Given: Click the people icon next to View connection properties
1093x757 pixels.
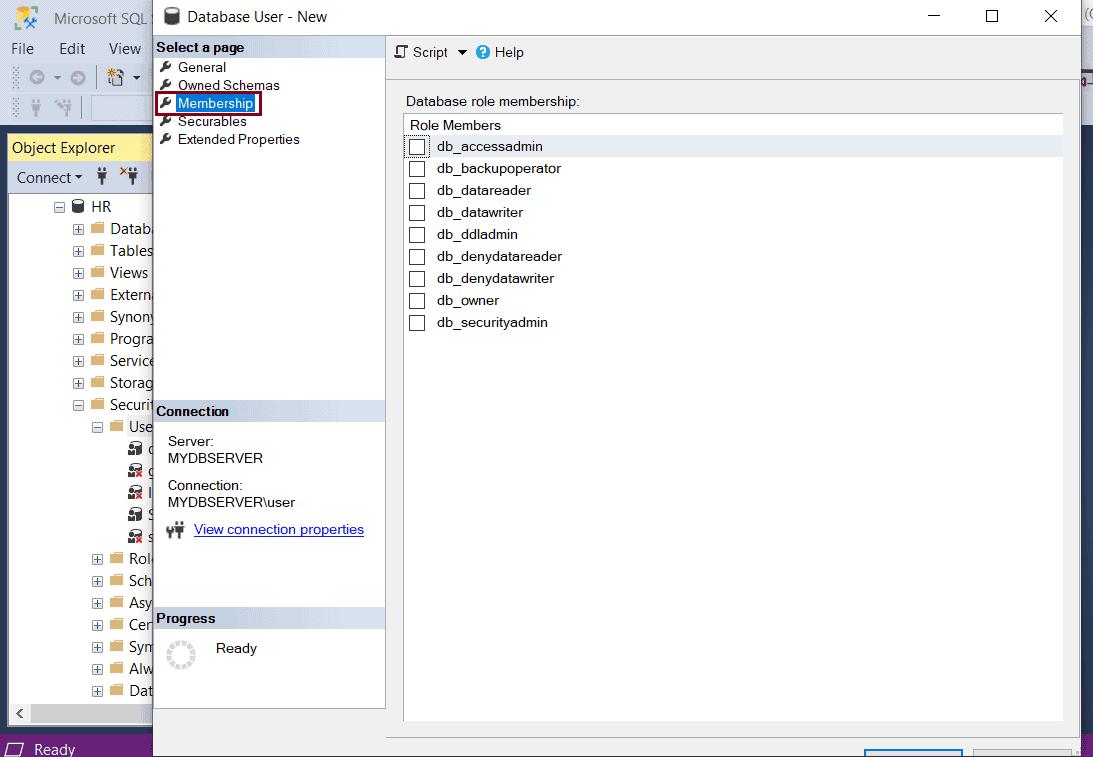Looking at the screenshot, I should tap(175, 531).
